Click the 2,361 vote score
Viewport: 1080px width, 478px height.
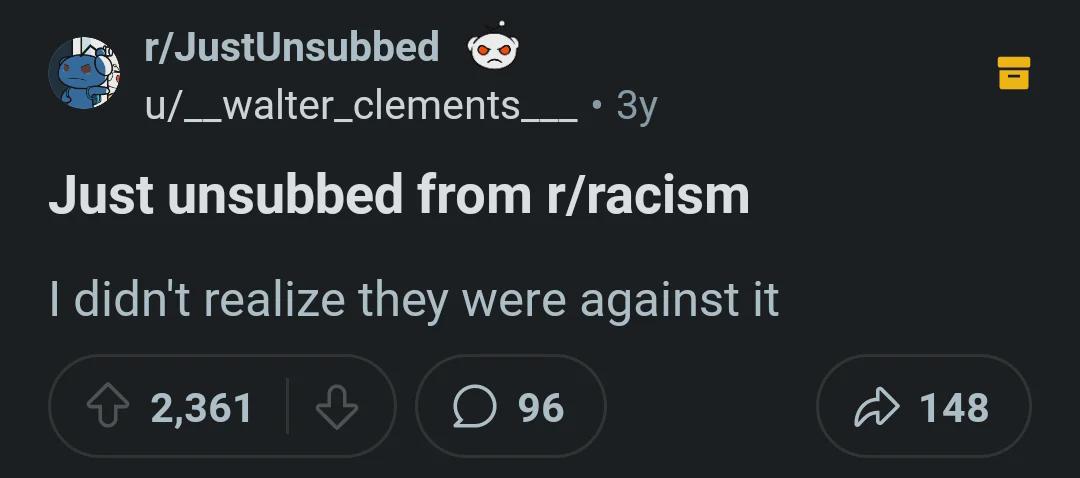tap(201, 408)
